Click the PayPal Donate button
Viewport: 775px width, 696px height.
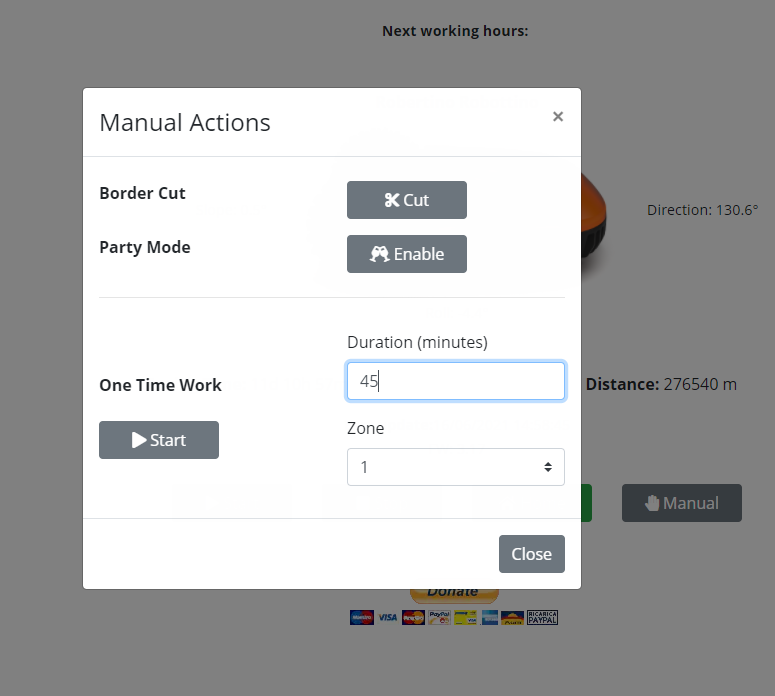click(x=454, y=595)
